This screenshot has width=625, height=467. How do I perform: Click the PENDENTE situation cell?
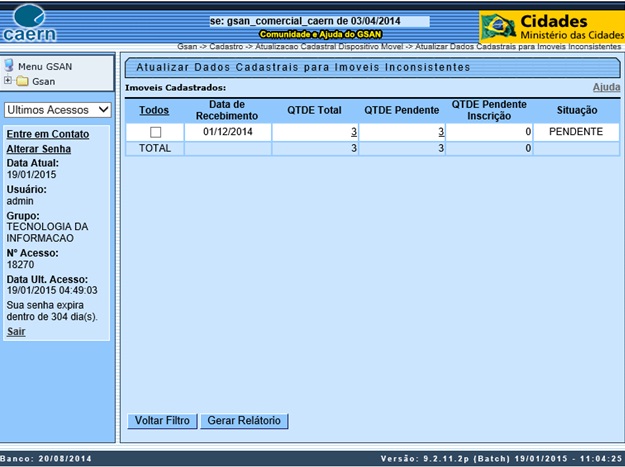tap(576, 132)
